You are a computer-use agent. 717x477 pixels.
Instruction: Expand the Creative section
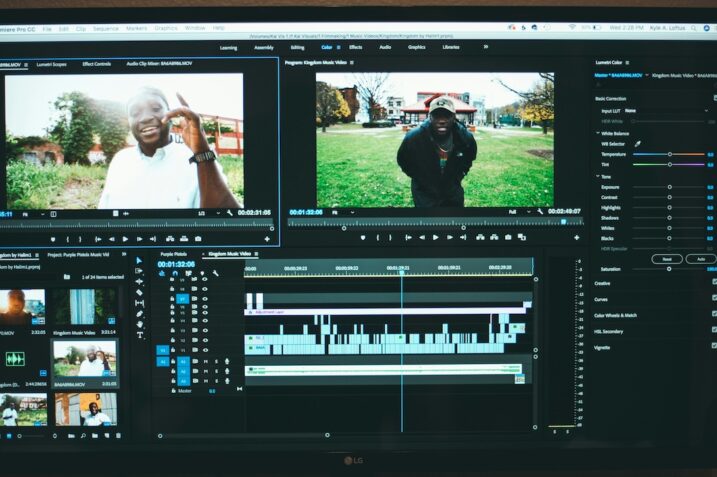coord(602,283)
